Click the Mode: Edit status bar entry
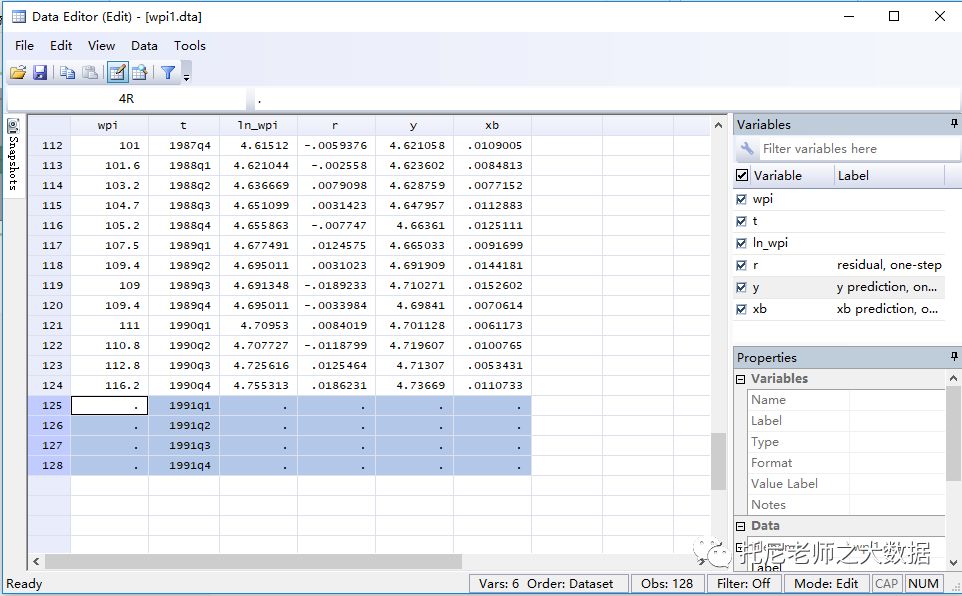 coord(826,584)
